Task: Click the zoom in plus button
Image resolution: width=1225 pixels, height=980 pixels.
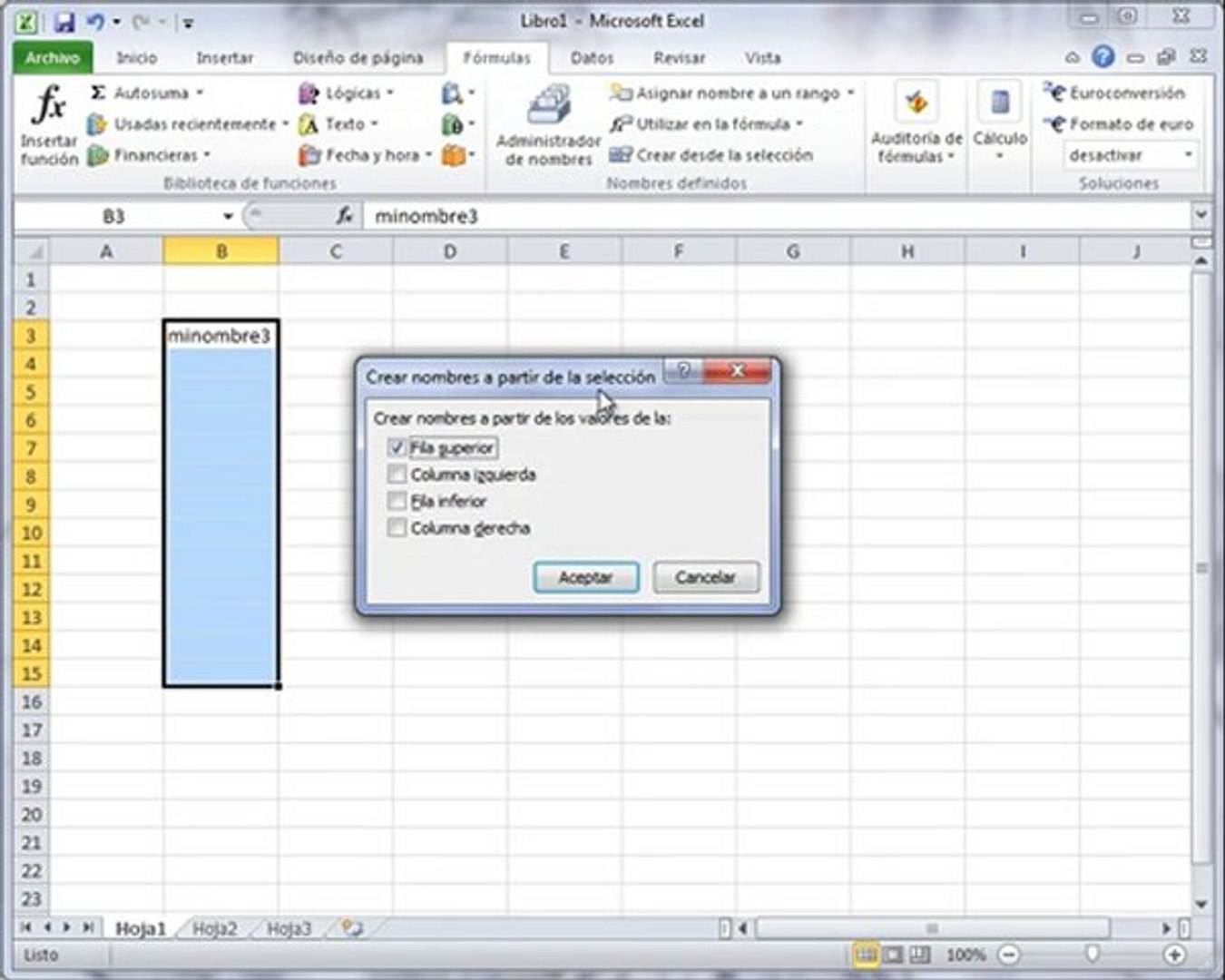Action: [x=1174, y=955]
